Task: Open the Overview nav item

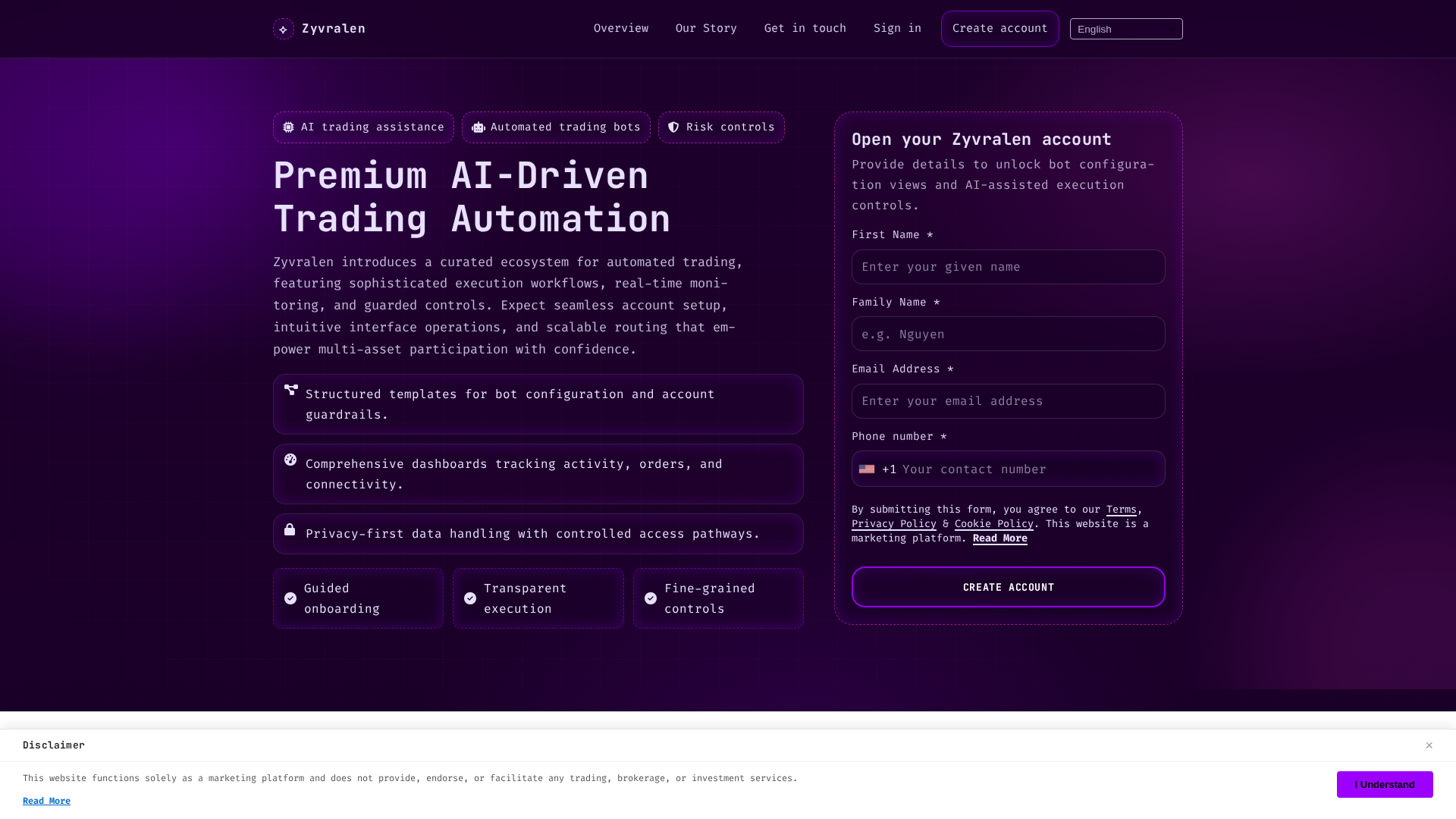Action: pyautogui.click(x=621, y=29)
